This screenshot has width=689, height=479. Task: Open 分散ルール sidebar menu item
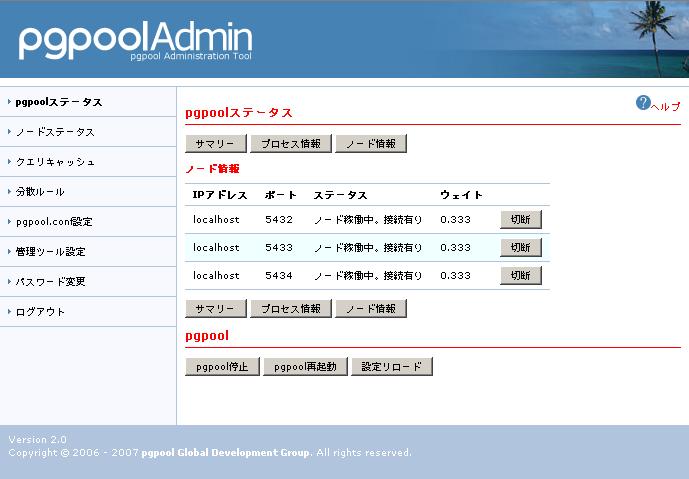click(40, 192)
